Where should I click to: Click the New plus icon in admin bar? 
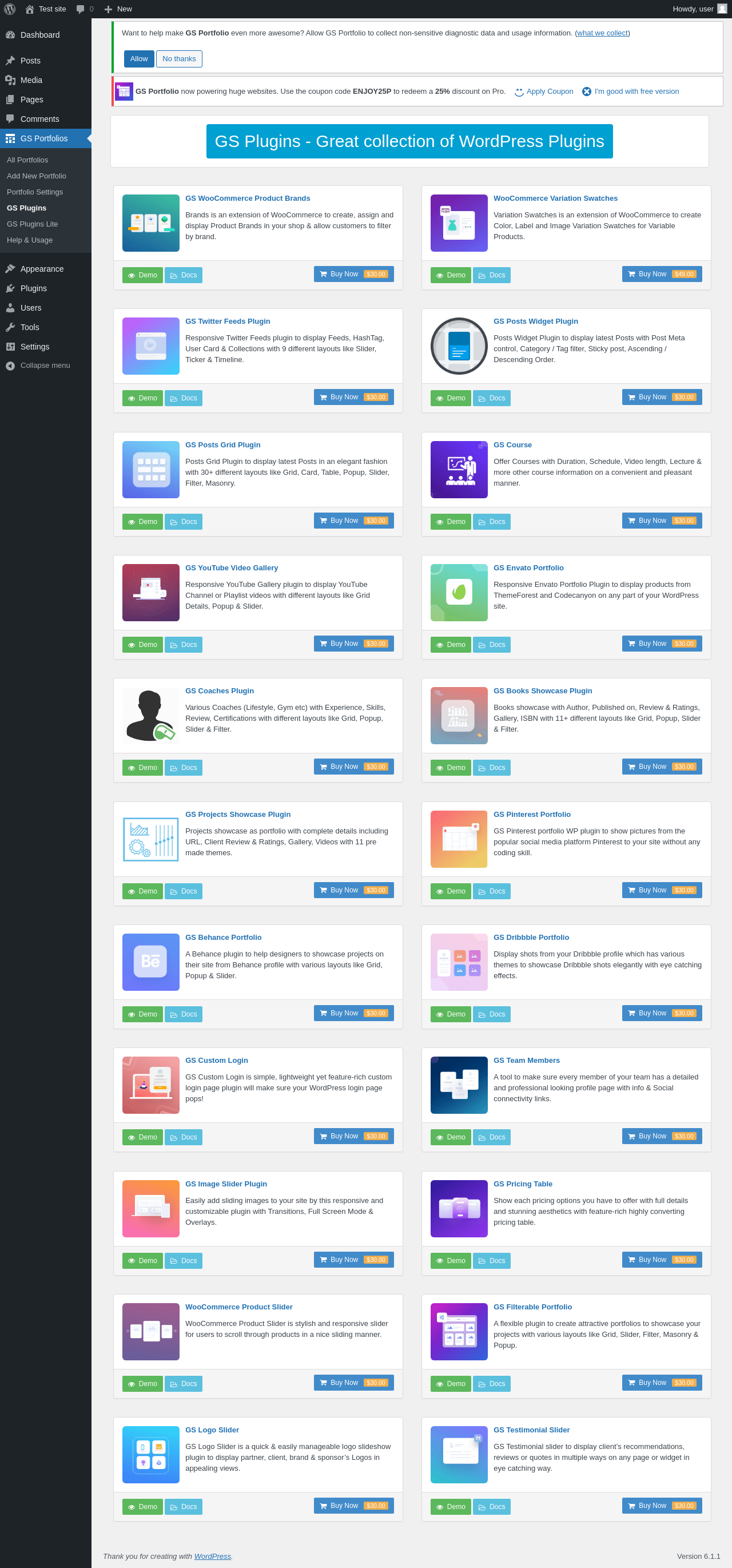tap(108, 9)
